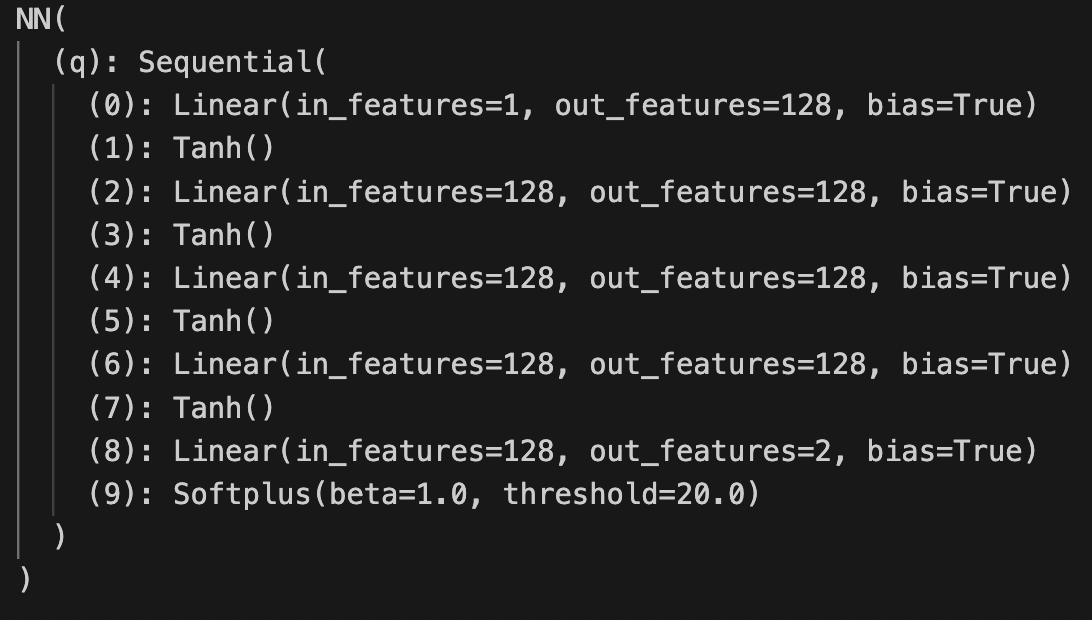Click the inner indent guide line beside layers

click(53, 300)
